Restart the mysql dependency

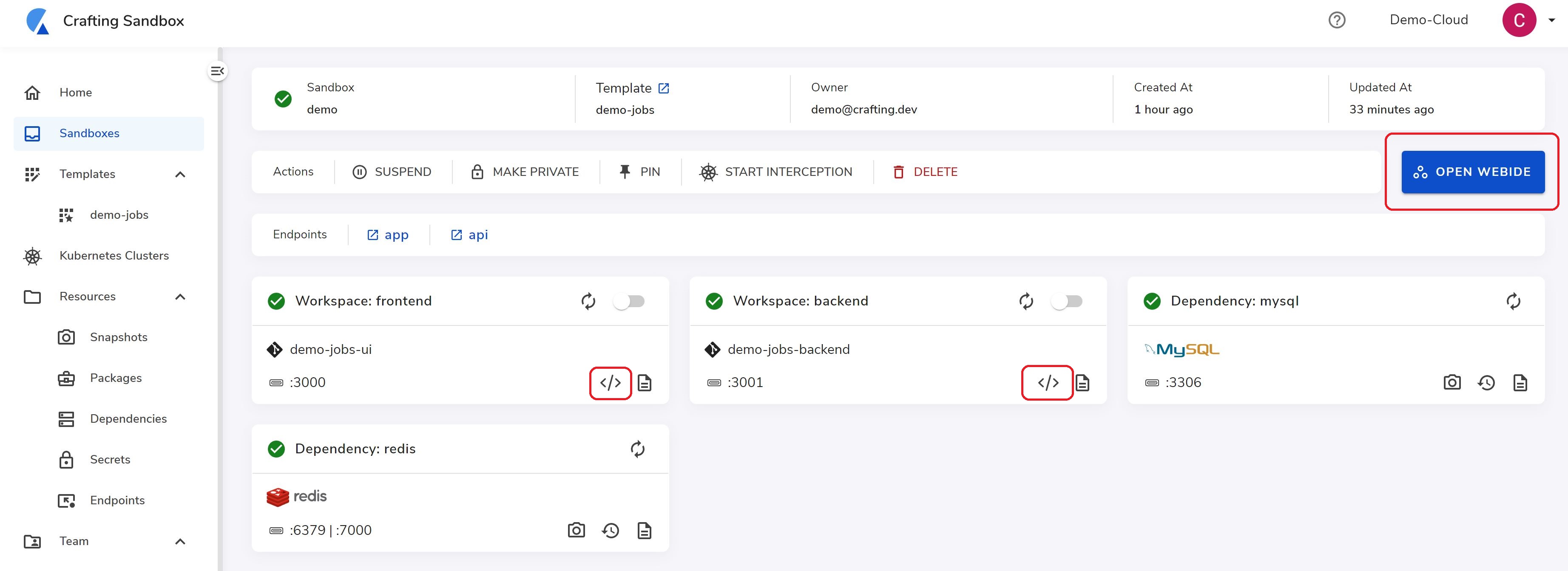(1513, 301)
